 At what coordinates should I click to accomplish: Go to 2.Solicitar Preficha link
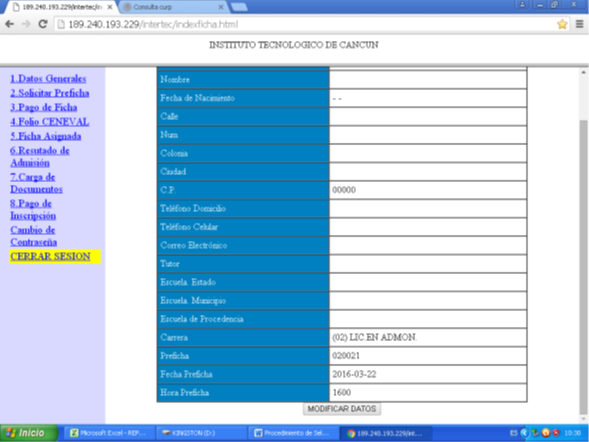pos(50,93)
